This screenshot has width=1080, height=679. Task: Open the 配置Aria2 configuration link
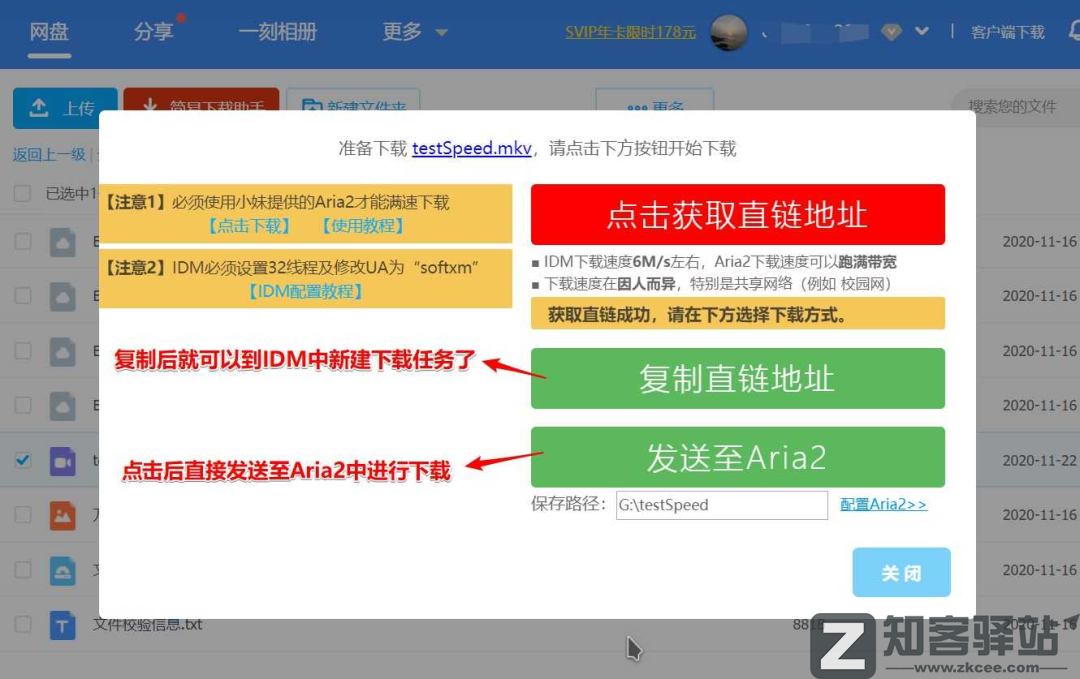pos(884,505)
